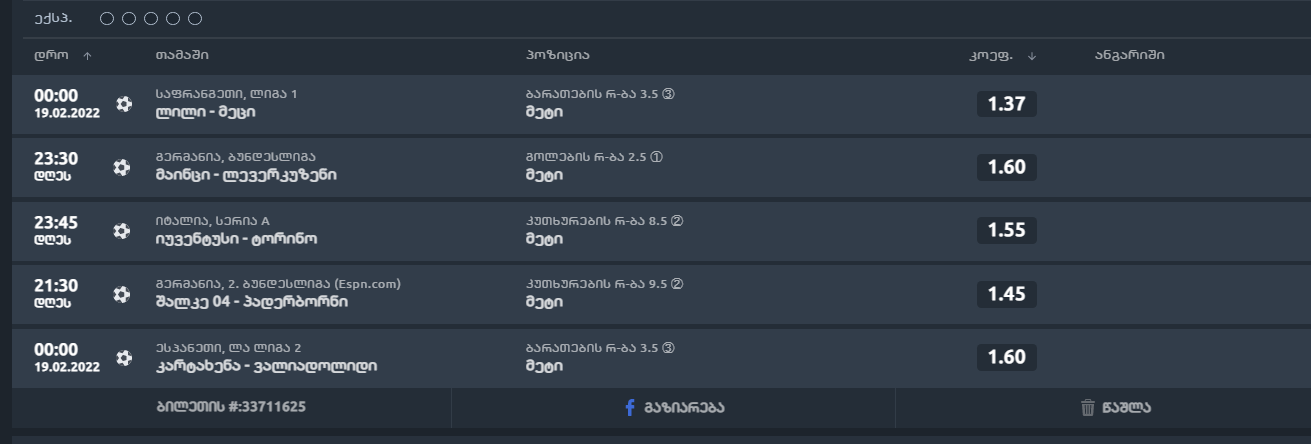Click the soccer ball icon for კარტახენა - ვალიადოლიდი
The height and width of the screenshot is (444, 1311).
pyautogui.click(x=123, y=357)
